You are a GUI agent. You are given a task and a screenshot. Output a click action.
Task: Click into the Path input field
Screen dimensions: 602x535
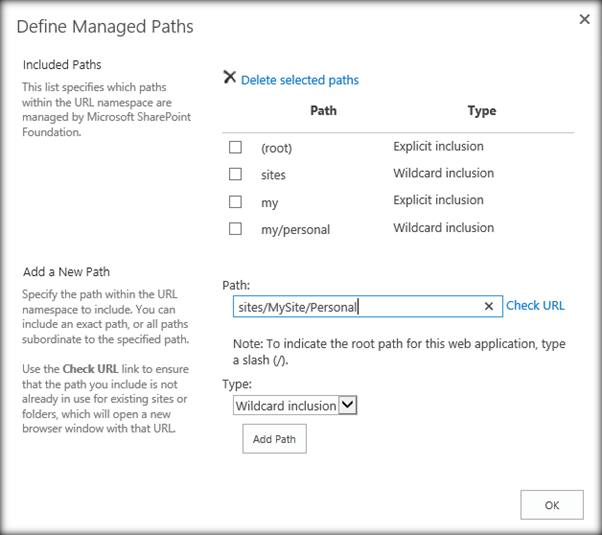(x=350, y=307)
